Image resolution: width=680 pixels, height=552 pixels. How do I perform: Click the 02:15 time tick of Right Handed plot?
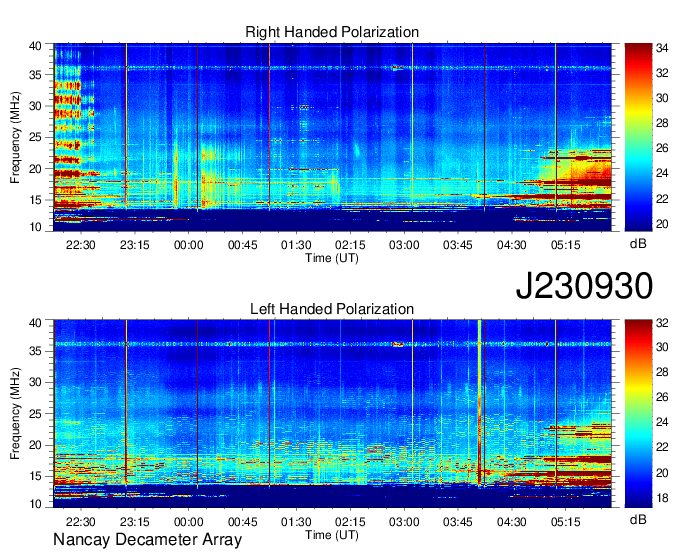tap(350, 245)
